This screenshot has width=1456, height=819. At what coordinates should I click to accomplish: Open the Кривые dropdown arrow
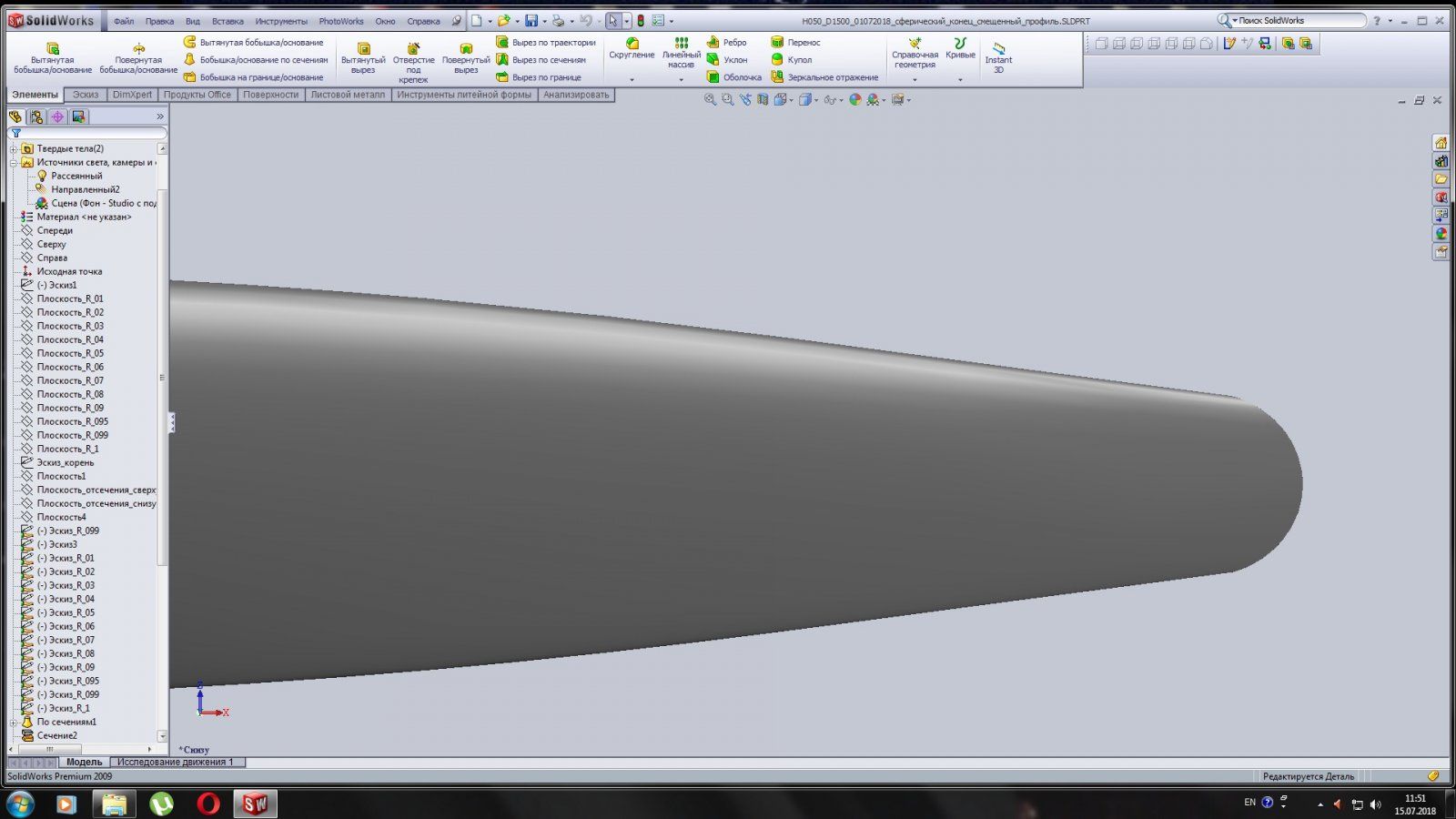[x=960, y=79]
